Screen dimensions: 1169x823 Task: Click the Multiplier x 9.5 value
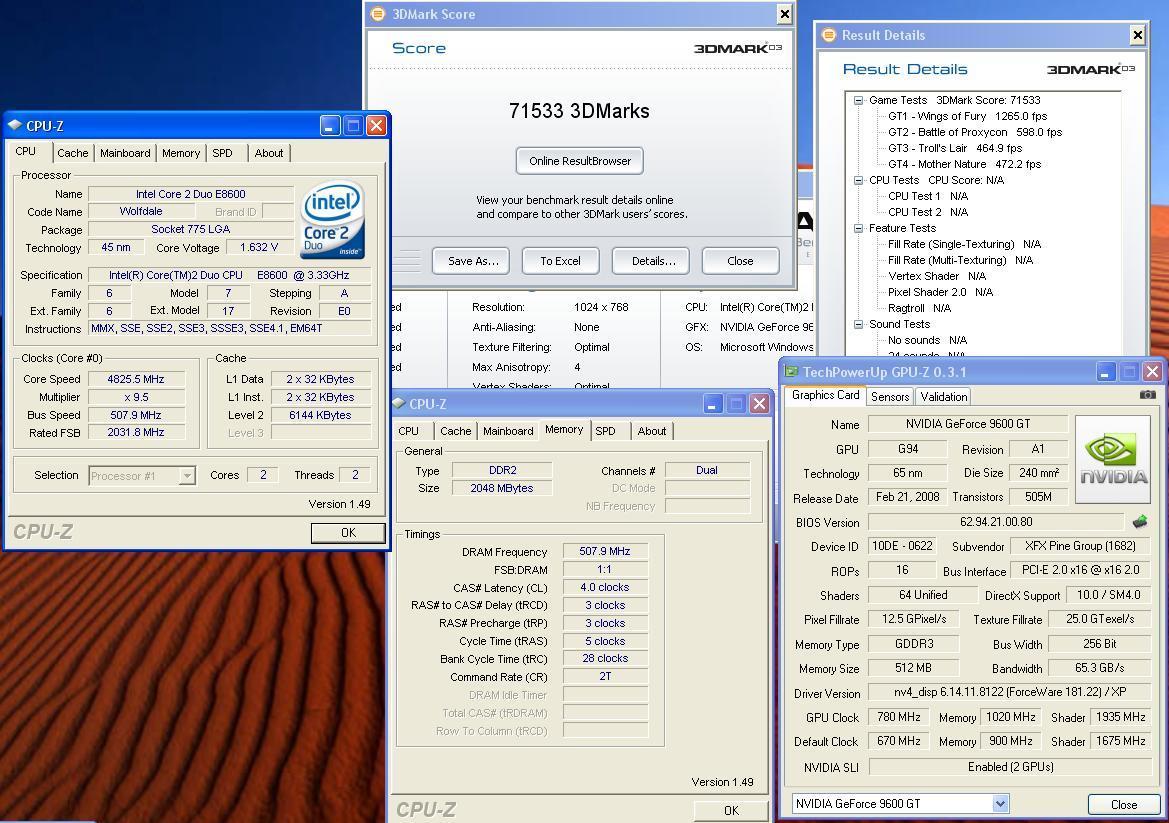(x=136, y=397)
